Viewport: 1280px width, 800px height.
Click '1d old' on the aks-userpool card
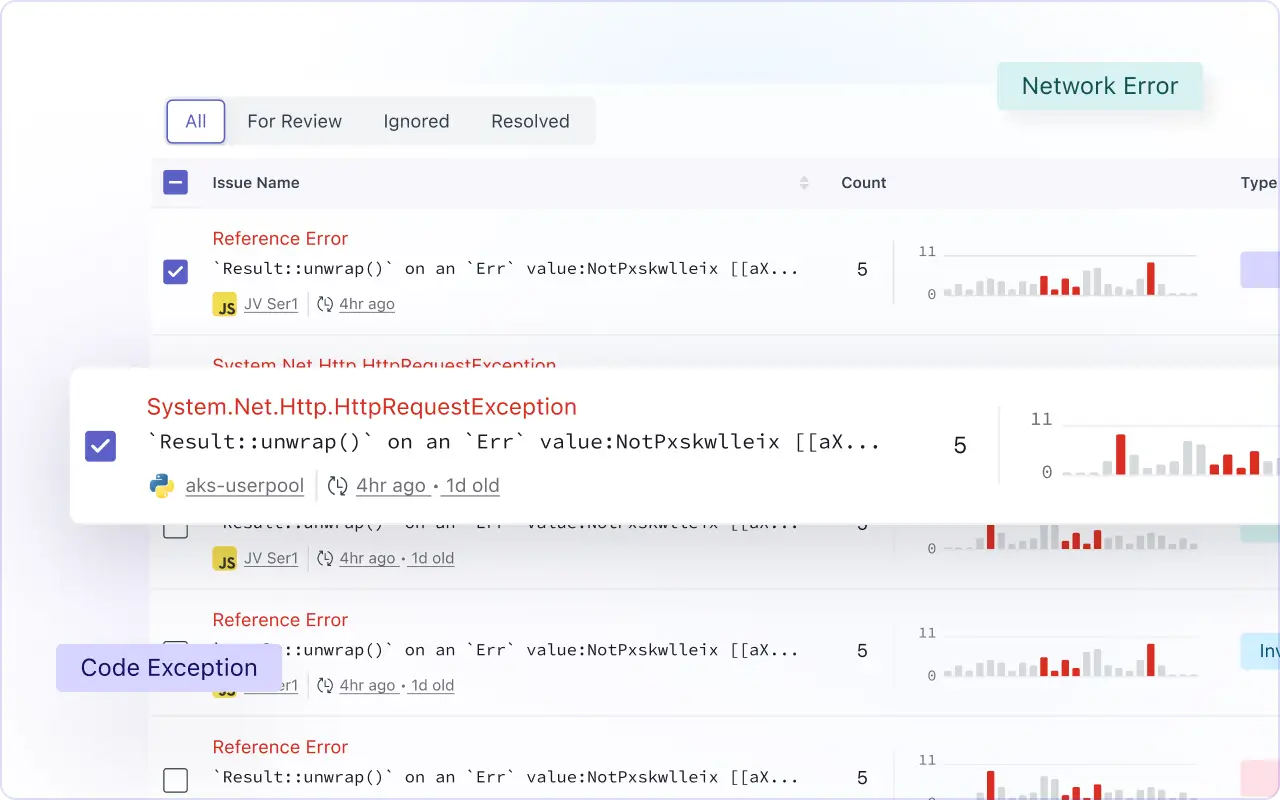(x=473, y=486)
